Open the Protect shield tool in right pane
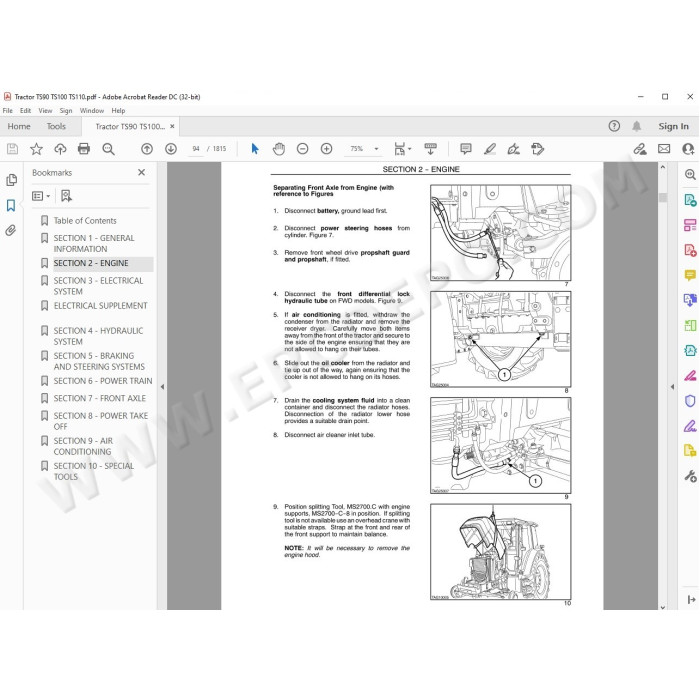 (x=690, y=400)
